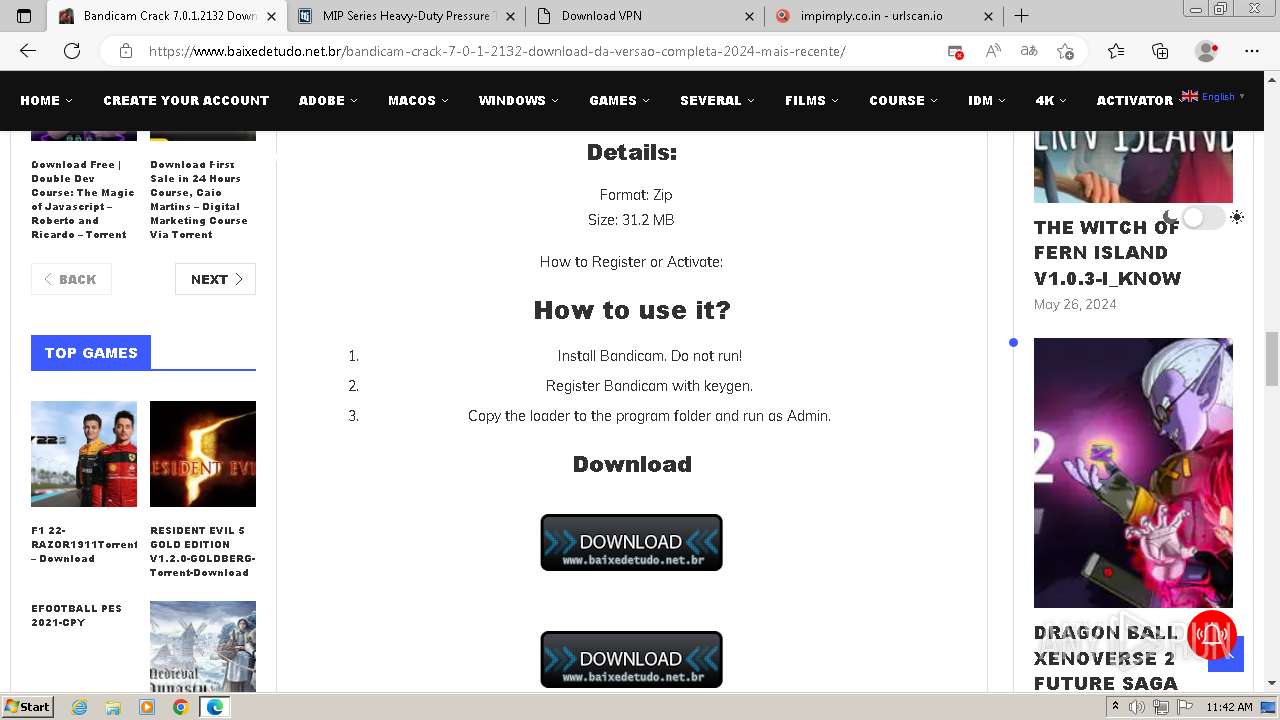Viewport: 1280px width, 720px height.
Task: Click the NEXT pagination button
Action: pos(215,279)
